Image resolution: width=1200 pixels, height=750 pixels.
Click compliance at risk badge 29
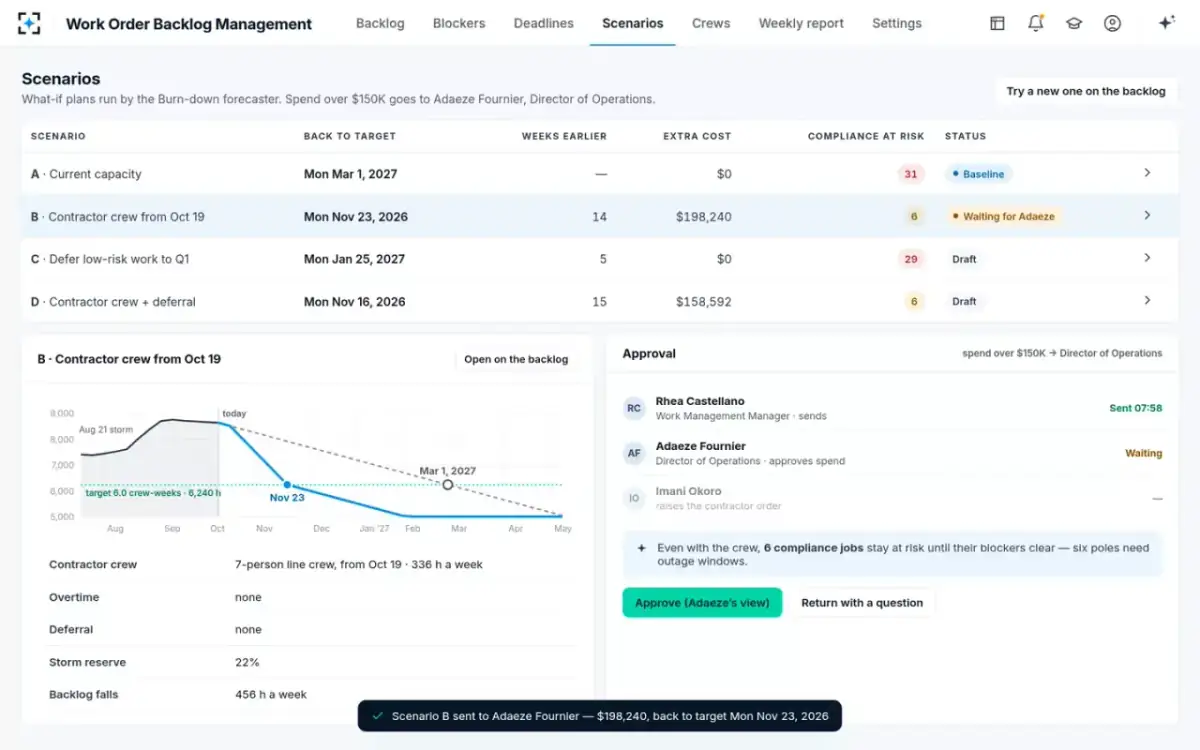(x=911, y=259)
